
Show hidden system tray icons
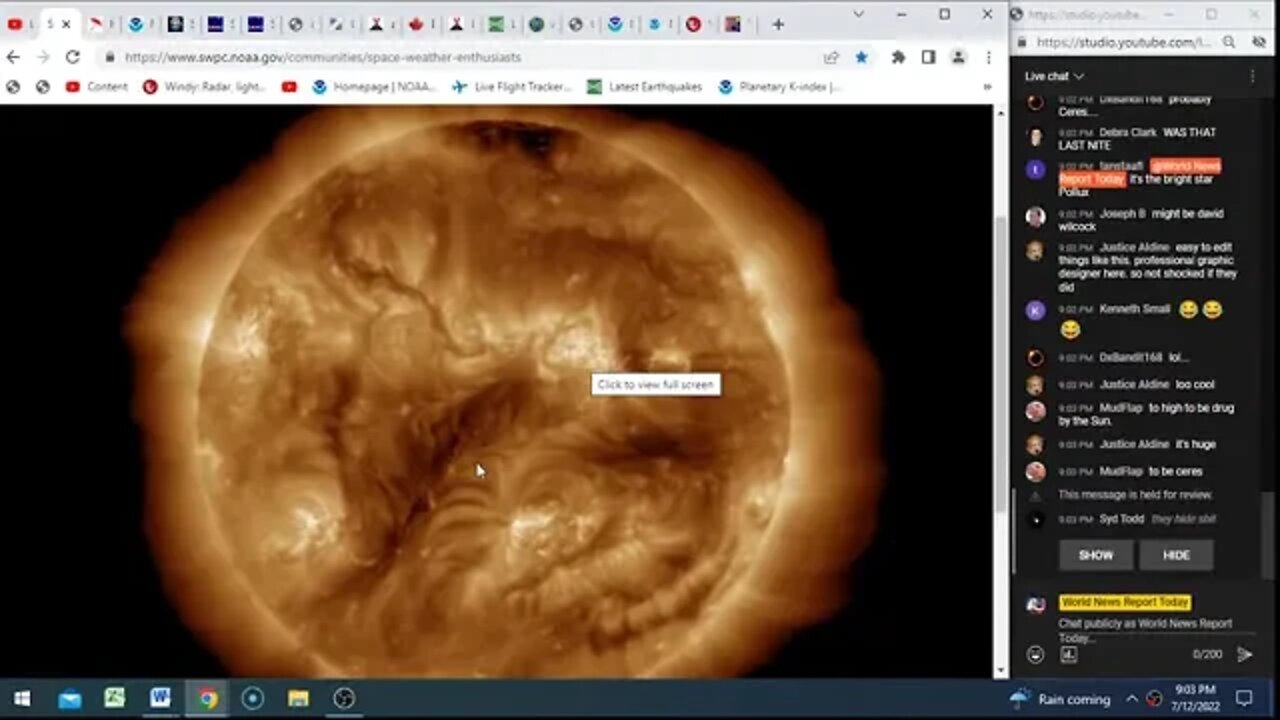(1132, 699)
